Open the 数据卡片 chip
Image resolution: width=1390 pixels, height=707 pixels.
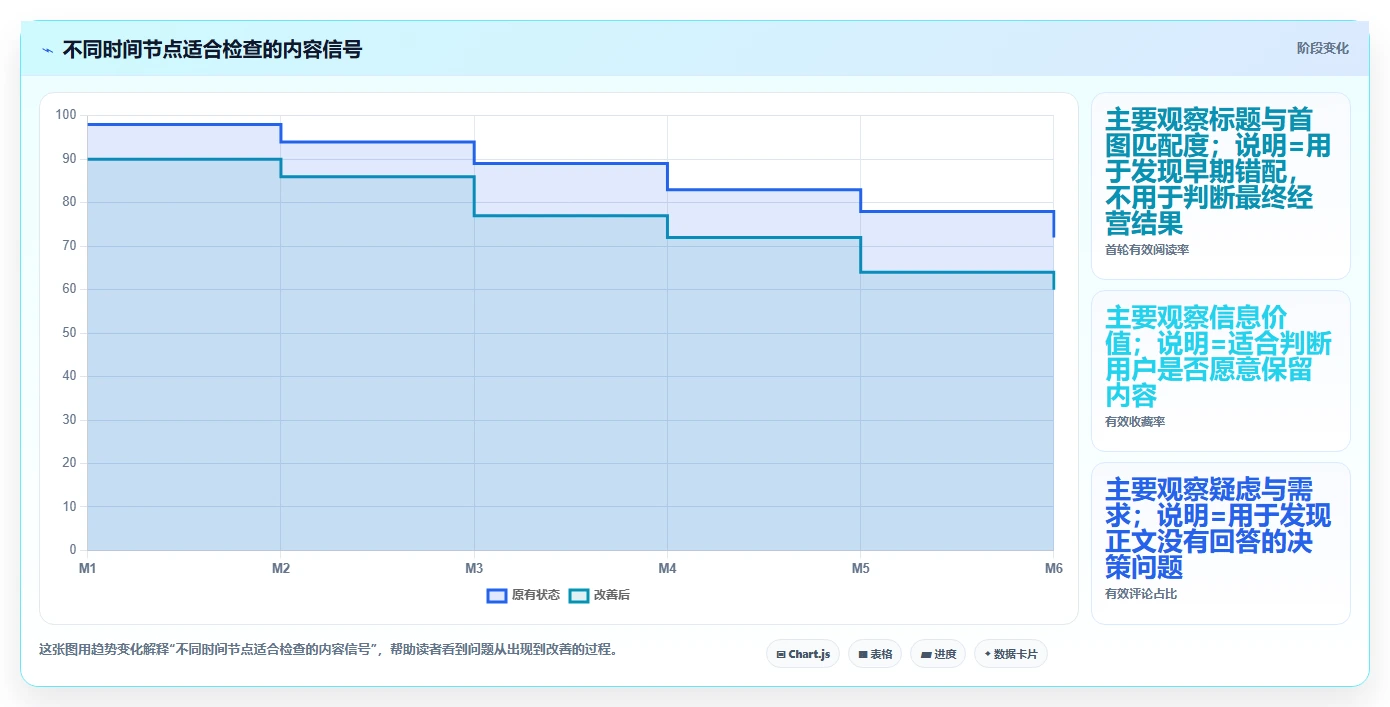[1011, 654]
